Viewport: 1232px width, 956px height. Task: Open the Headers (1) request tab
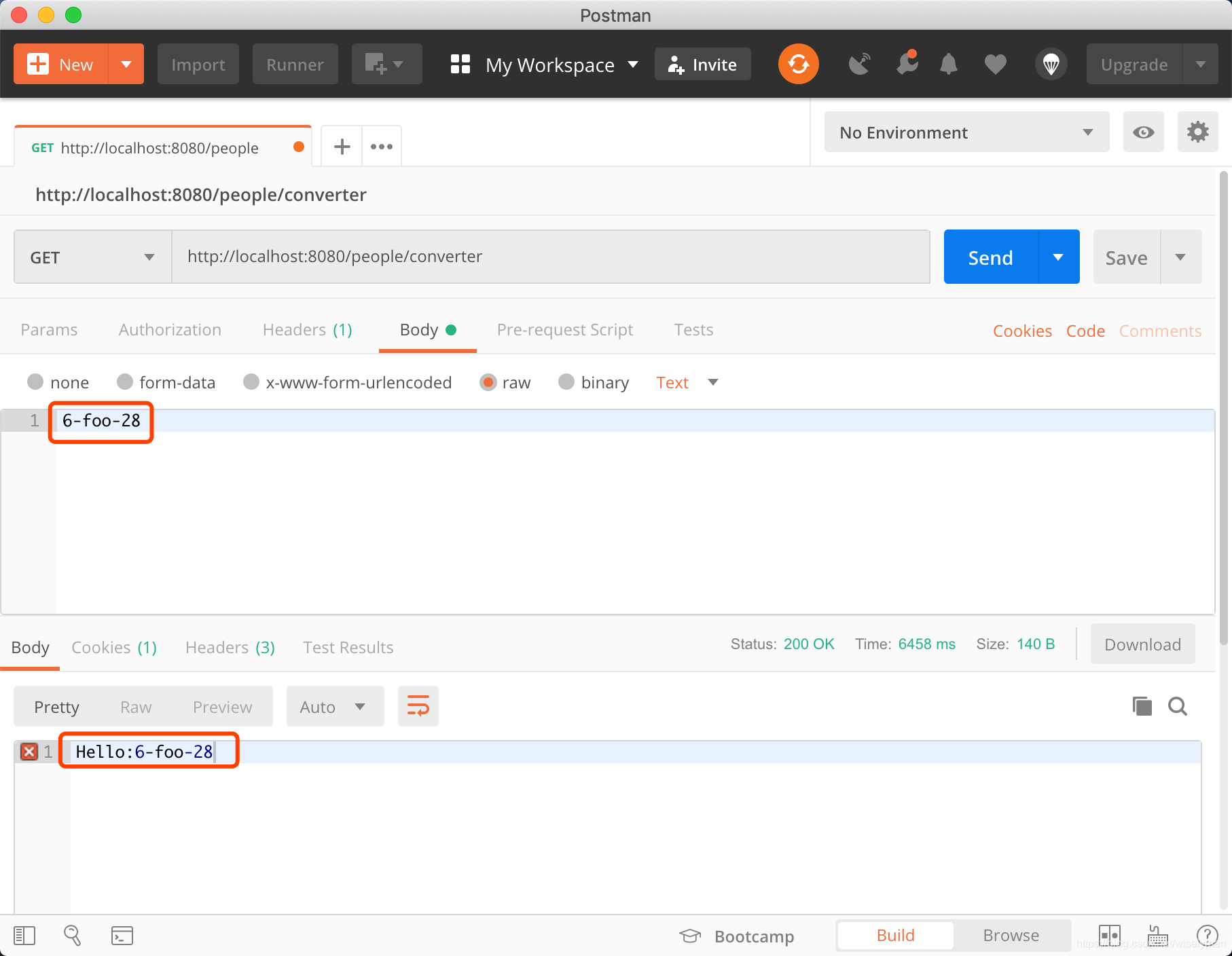click(x=307, y=329)
